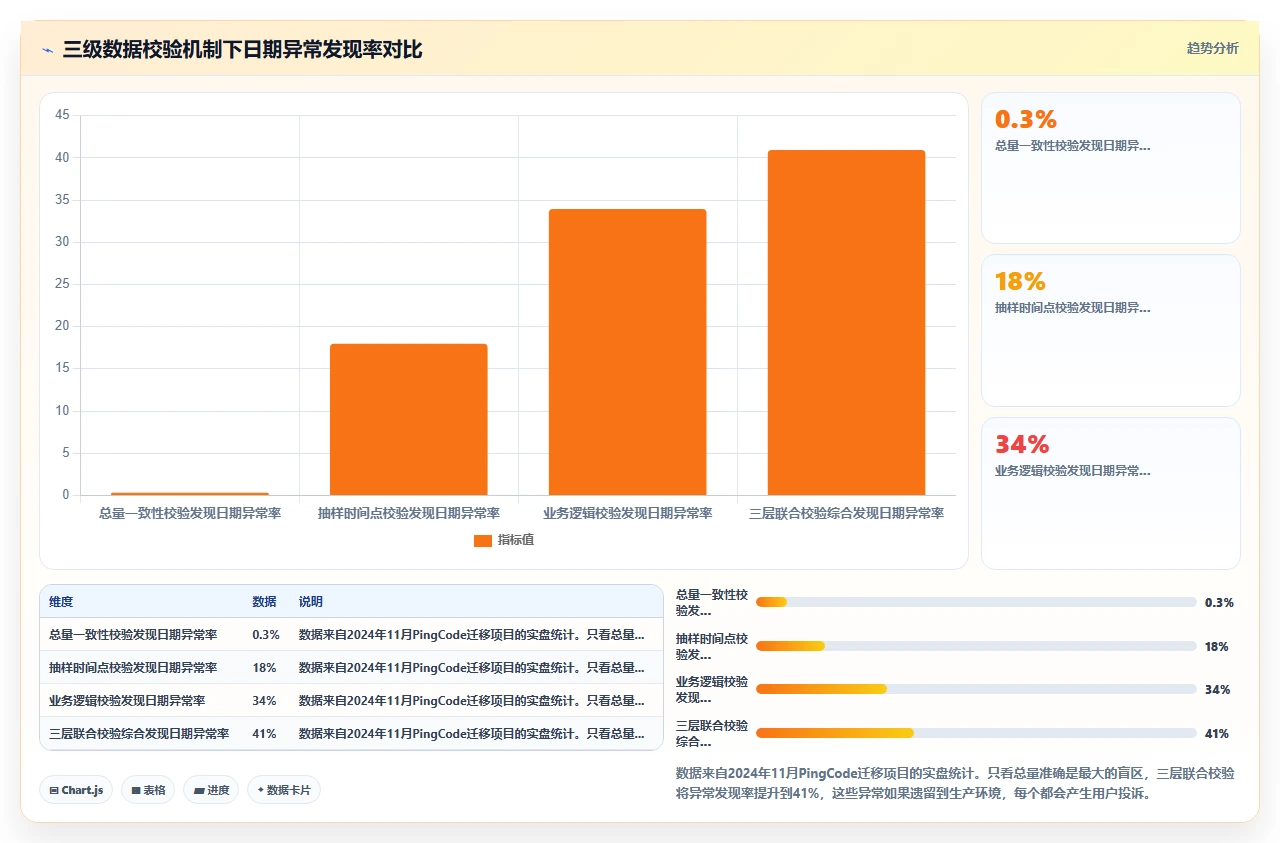Click the 数据 column header
1280x843 pixels.
[264, 602]
